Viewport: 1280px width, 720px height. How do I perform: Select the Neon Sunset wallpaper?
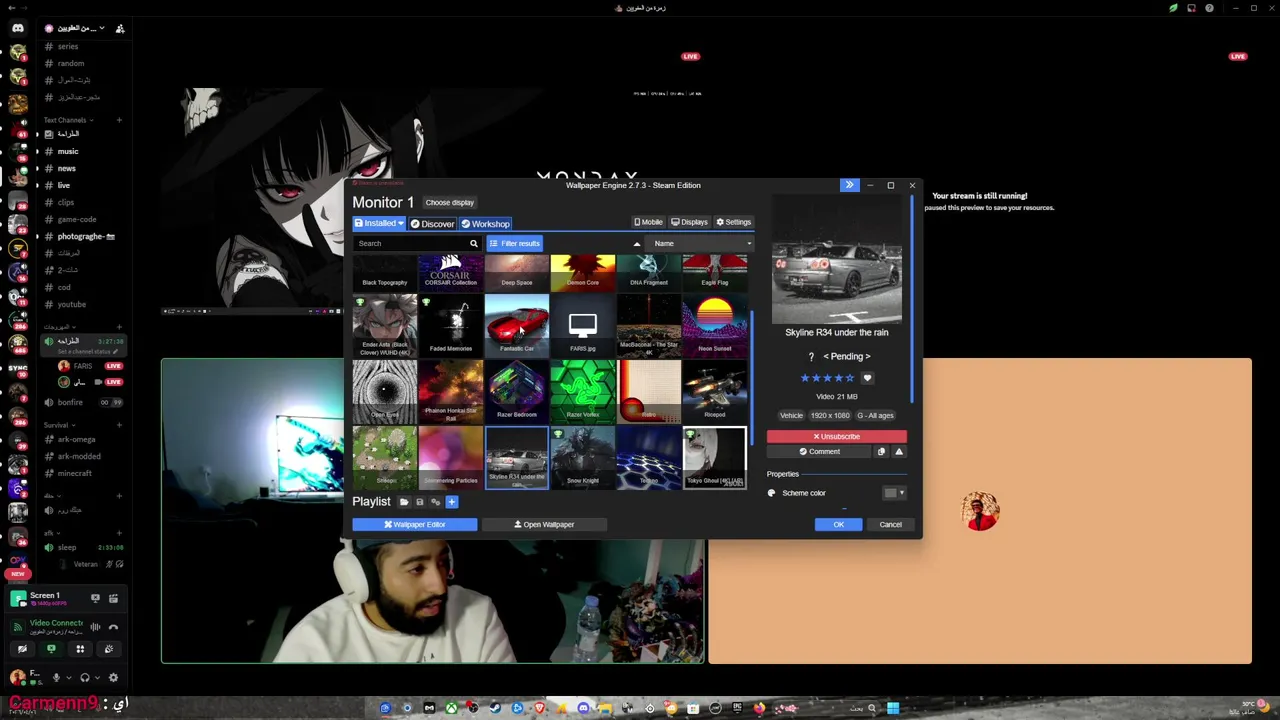coord(715,324)
